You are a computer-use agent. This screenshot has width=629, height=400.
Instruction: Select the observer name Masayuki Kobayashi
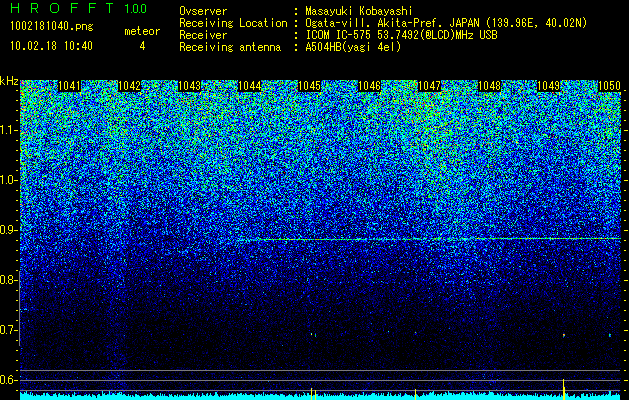click(x=359, y=11)
